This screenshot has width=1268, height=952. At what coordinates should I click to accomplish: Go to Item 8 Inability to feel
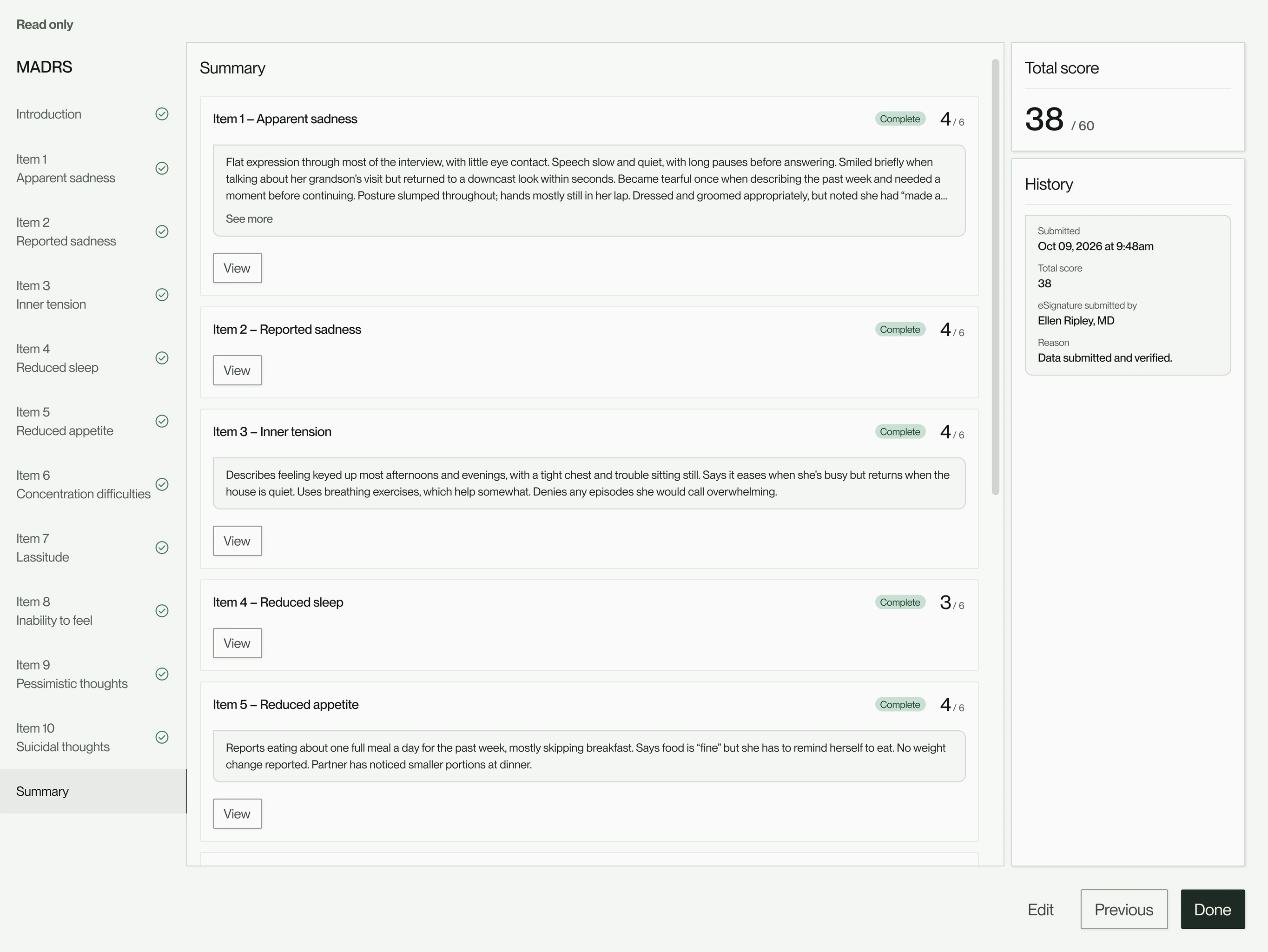tap(93, 611)
